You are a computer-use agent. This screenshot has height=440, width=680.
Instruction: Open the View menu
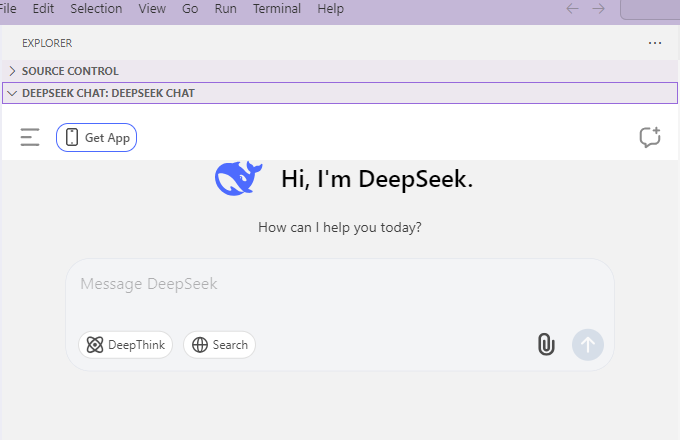tap(152, 9)
